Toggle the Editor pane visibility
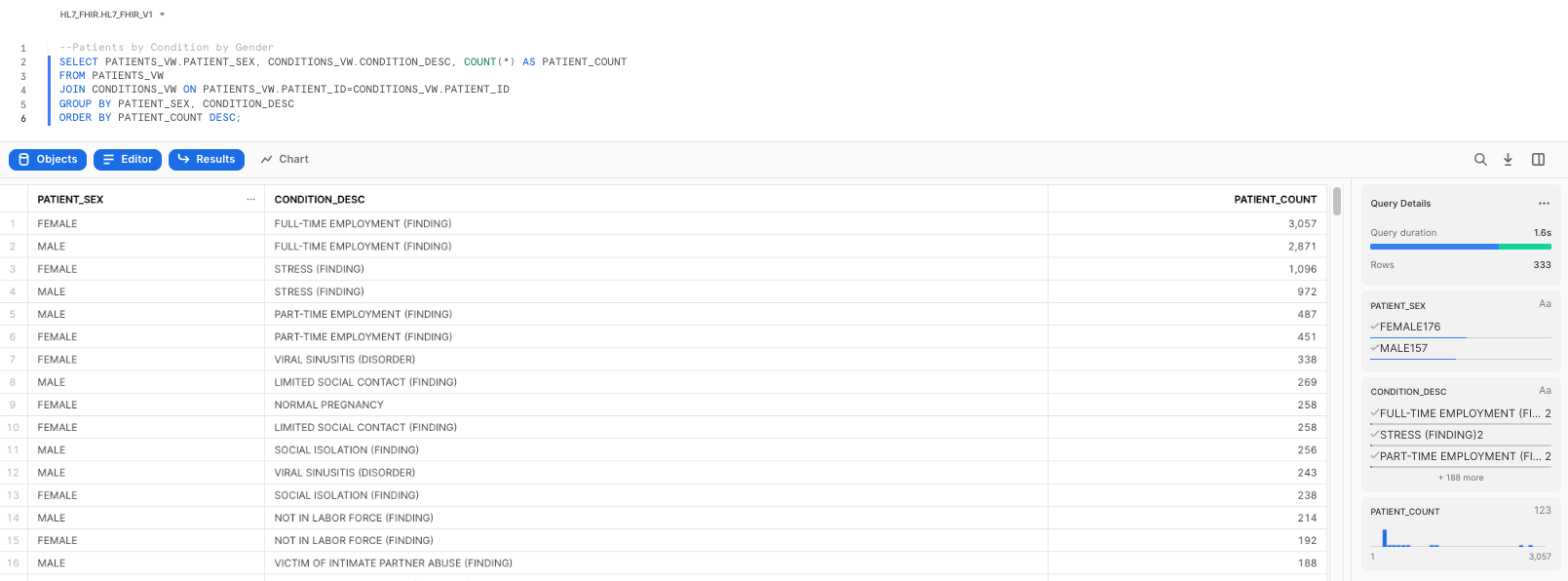Image resolution: width=1568 pixels, height=581 pixels. point(128,160)
